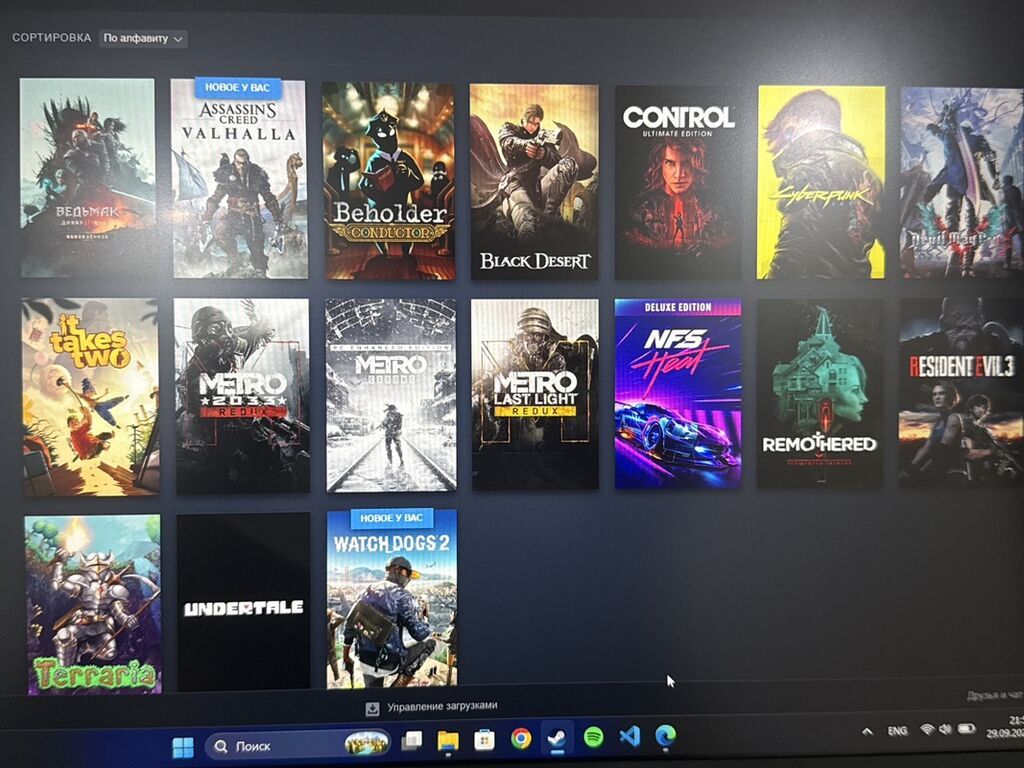Select Assassin's Creed Valhalla cover
The height and width of the screenshot is (768, 1024).
(x=239, y=179)
